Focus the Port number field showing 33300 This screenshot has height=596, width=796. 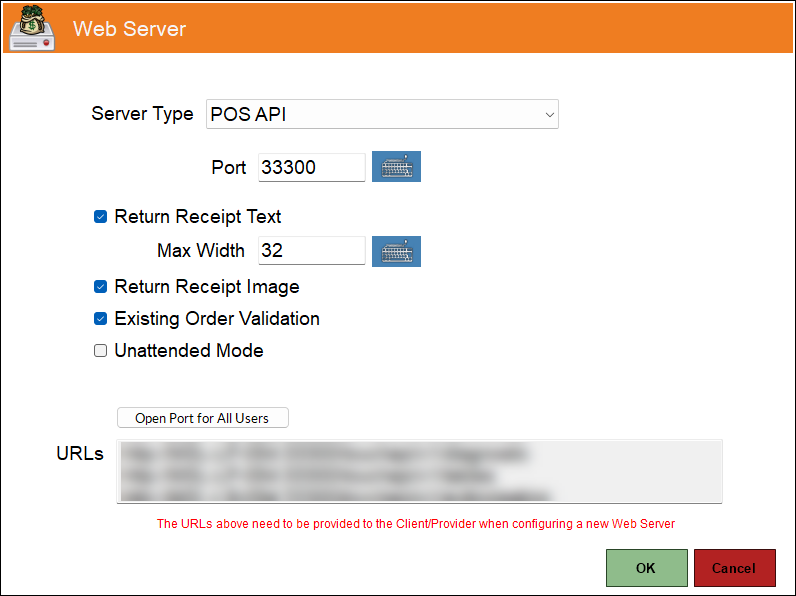[x=311, y=167]
